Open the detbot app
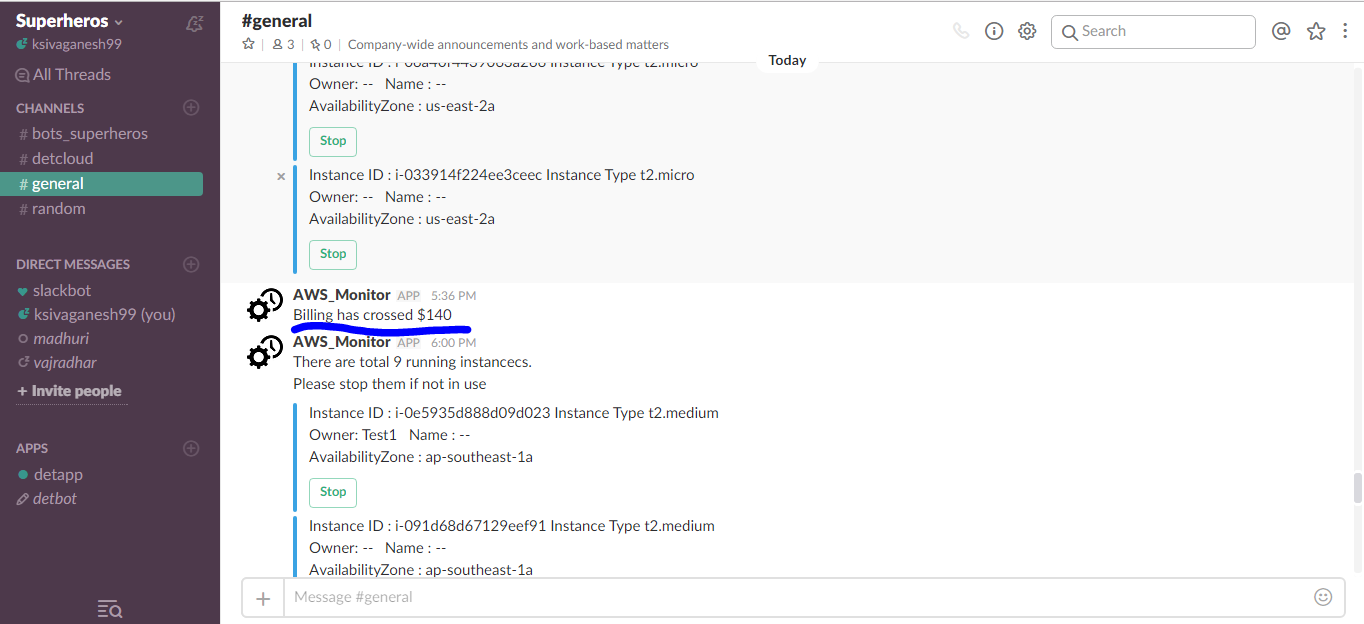The image size is (1364, 624). [47, 499]
